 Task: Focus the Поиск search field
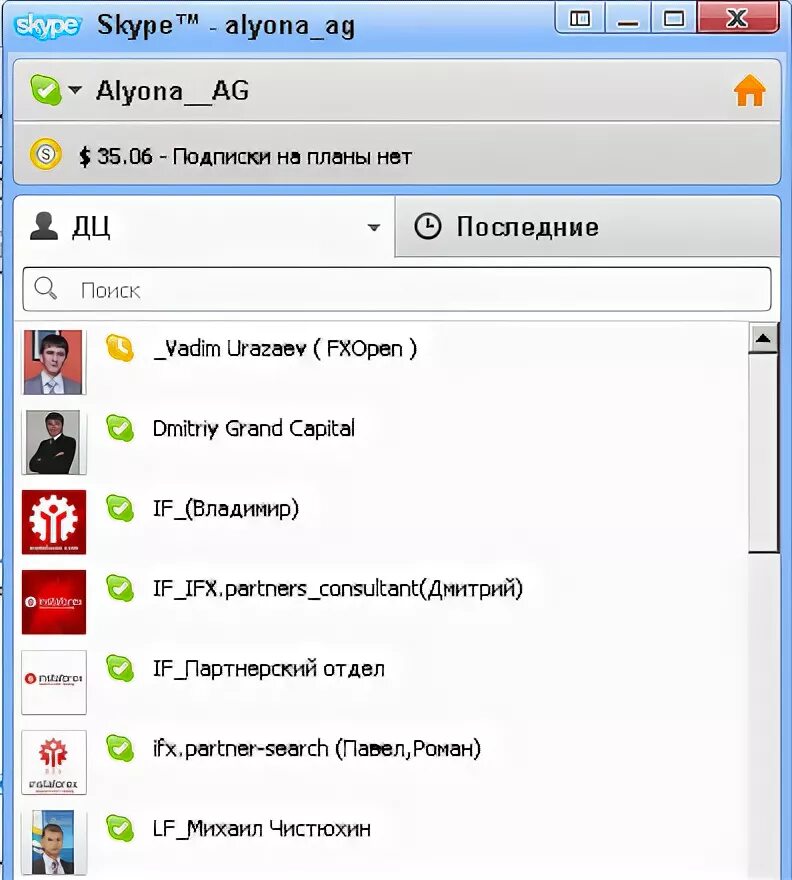[397, 290]
